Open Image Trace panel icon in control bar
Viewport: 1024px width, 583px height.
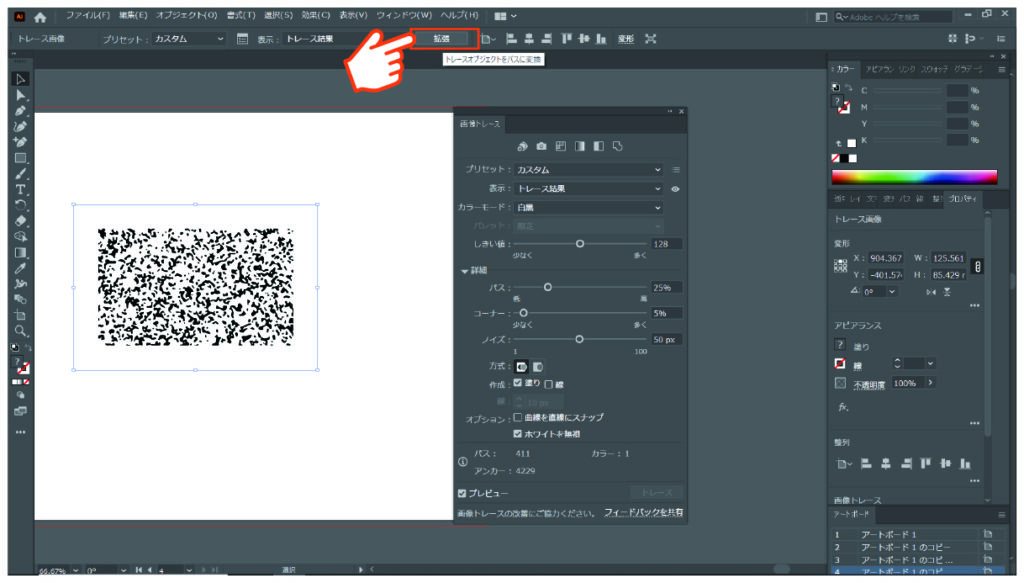[x=242, y=39]
